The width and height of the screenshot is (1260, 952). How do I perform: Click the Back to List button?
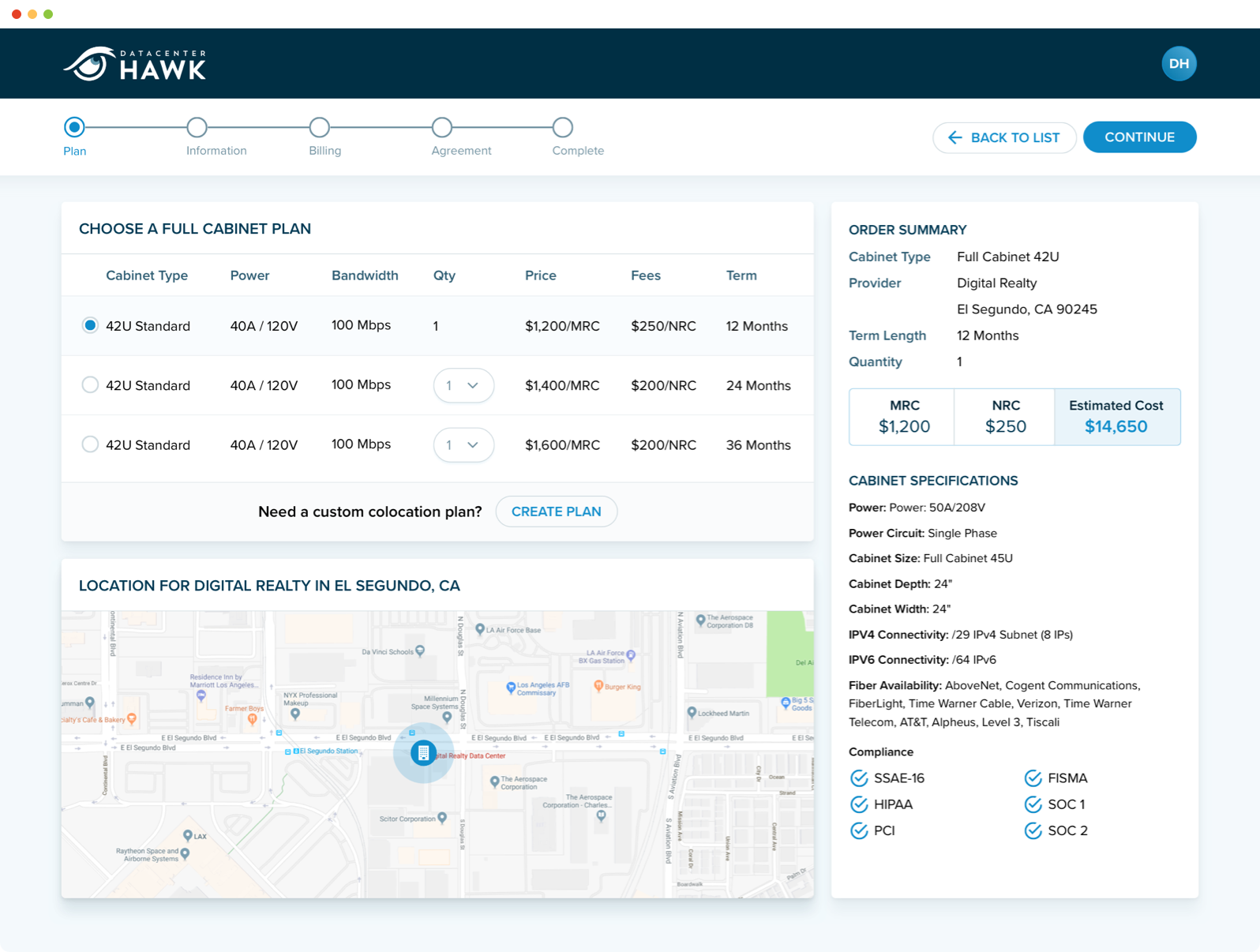(1004, 137)
